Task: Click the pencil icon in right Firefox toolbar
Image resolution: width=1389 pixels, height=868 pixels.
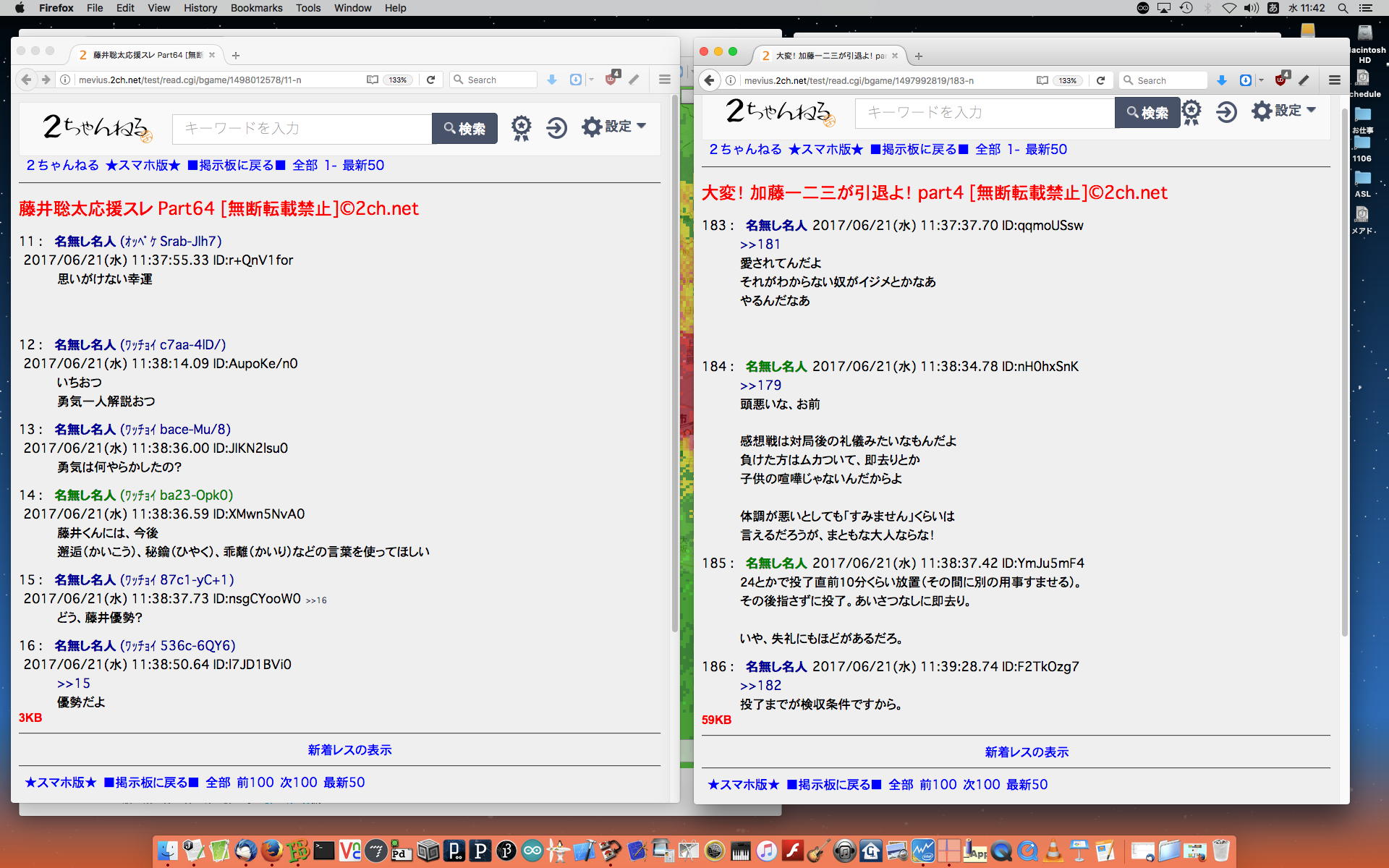Action: [1304, 80]
